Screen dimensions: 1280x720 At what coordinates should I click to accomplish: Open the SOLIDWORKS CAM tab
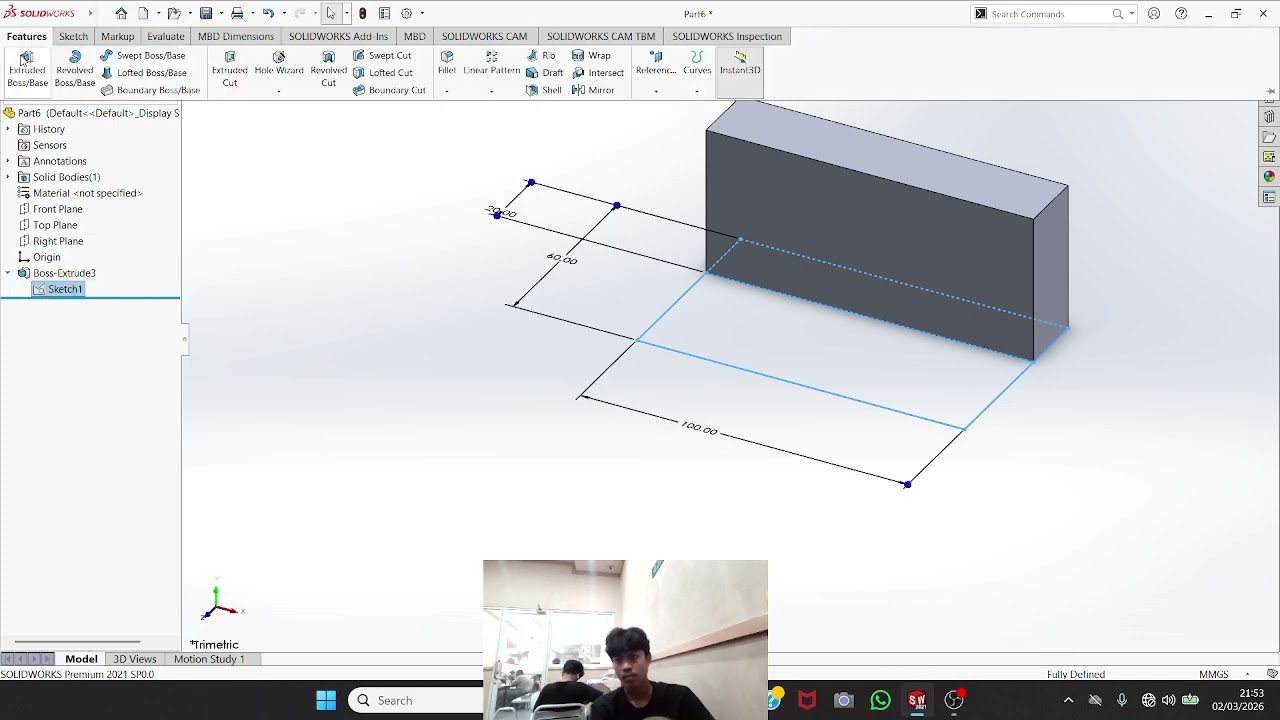pos(484,36)
